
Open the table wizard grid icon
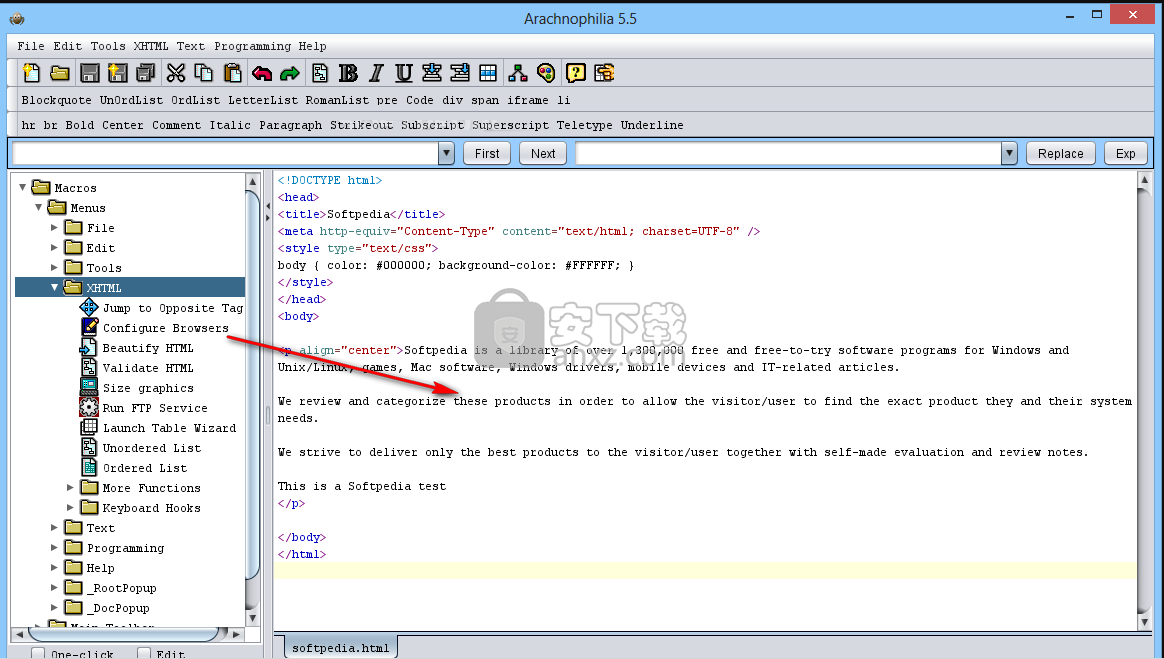click(488, 72)
